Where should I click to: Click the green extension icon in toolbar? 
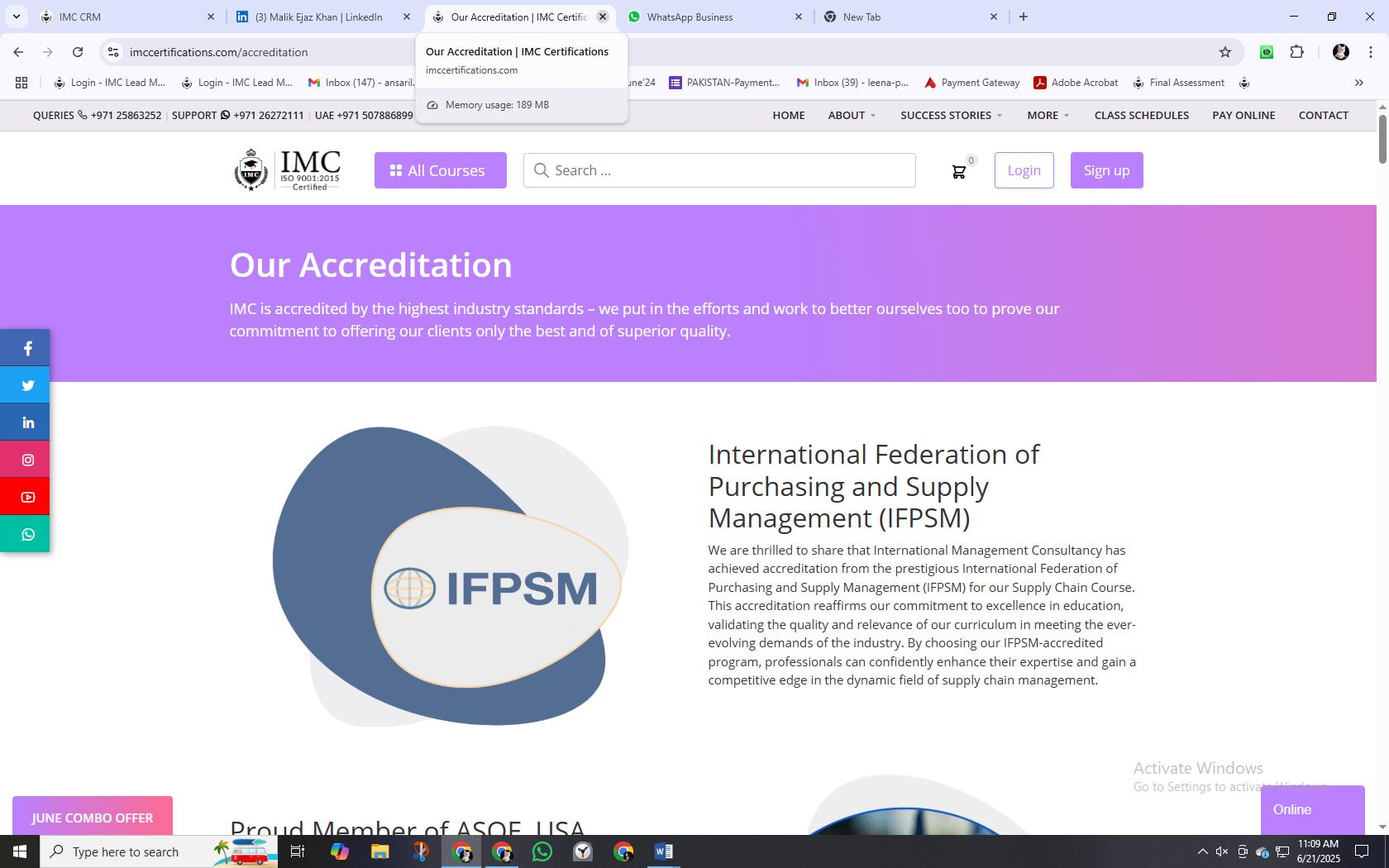[1267, 52]
